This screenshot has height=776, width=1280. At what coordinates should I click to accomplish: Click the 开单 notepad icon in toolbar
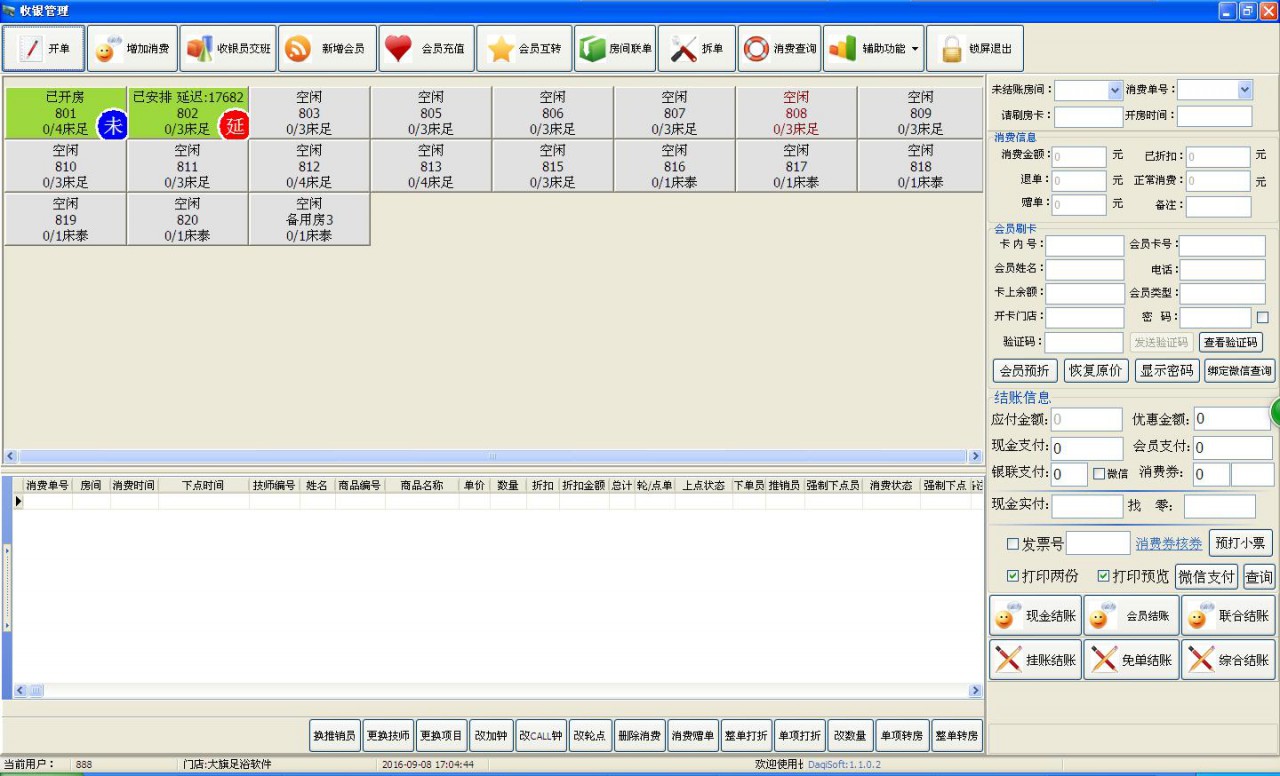31,49
